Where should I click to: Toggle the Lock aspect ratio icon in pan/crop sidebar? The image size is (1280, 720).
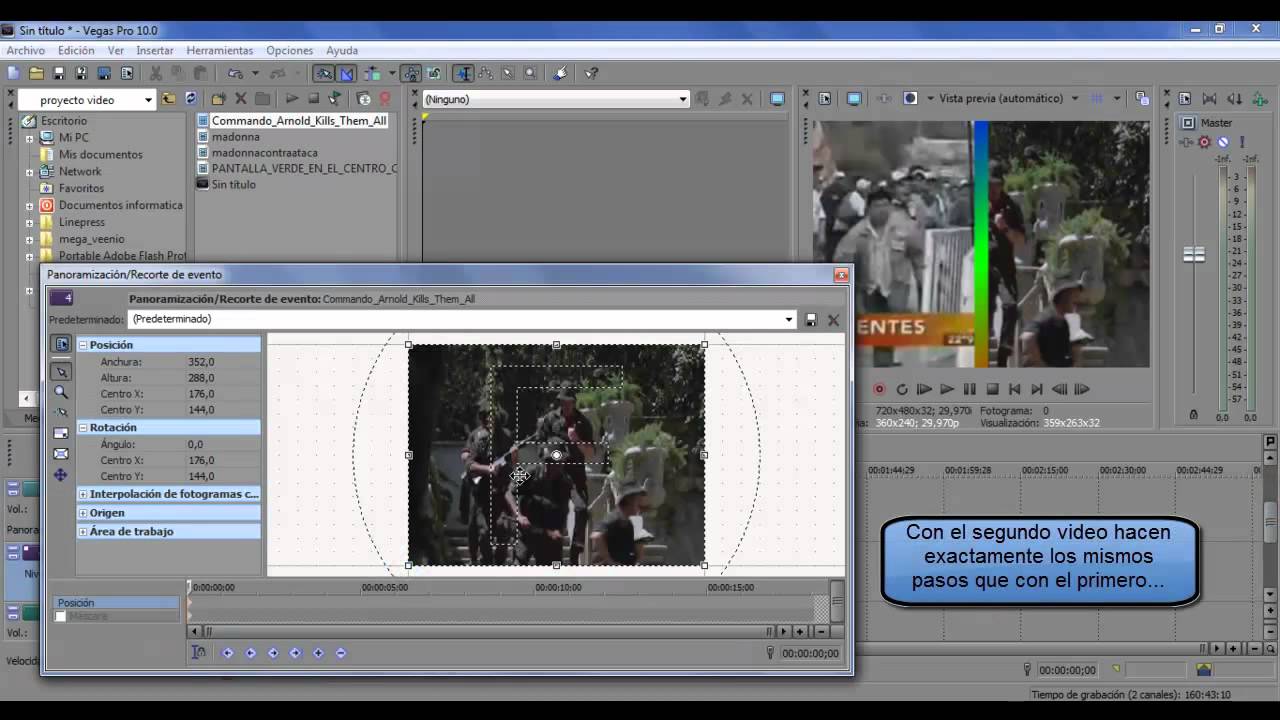(x=61, y=432)
